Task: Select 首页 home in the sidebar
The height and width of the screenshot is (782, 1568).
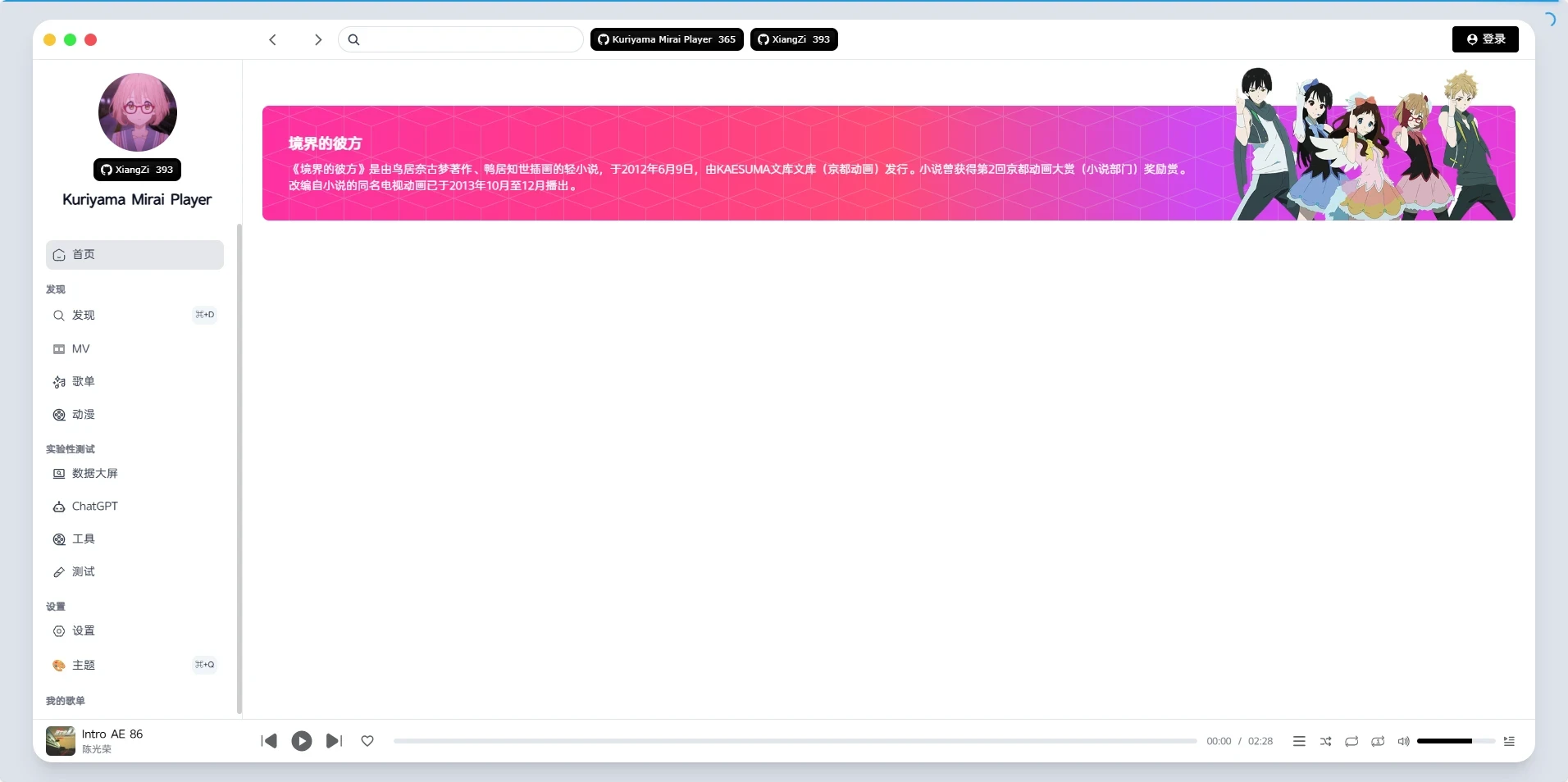Action: [134, 255]
